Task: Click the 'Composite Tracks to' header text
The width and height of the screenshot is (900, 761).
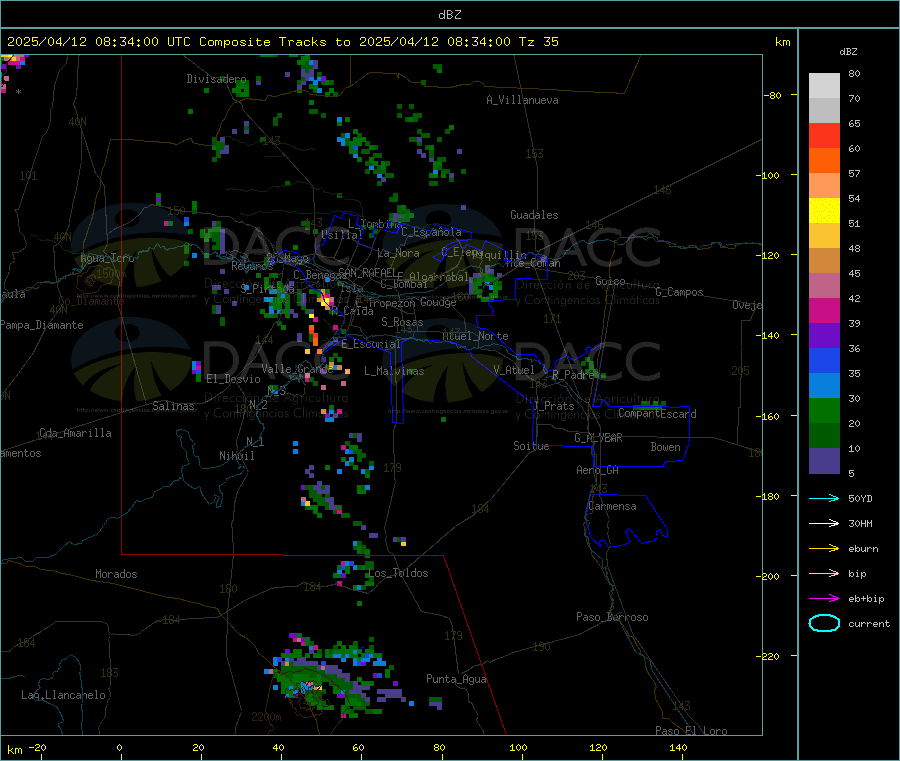Action: (274, 42)
